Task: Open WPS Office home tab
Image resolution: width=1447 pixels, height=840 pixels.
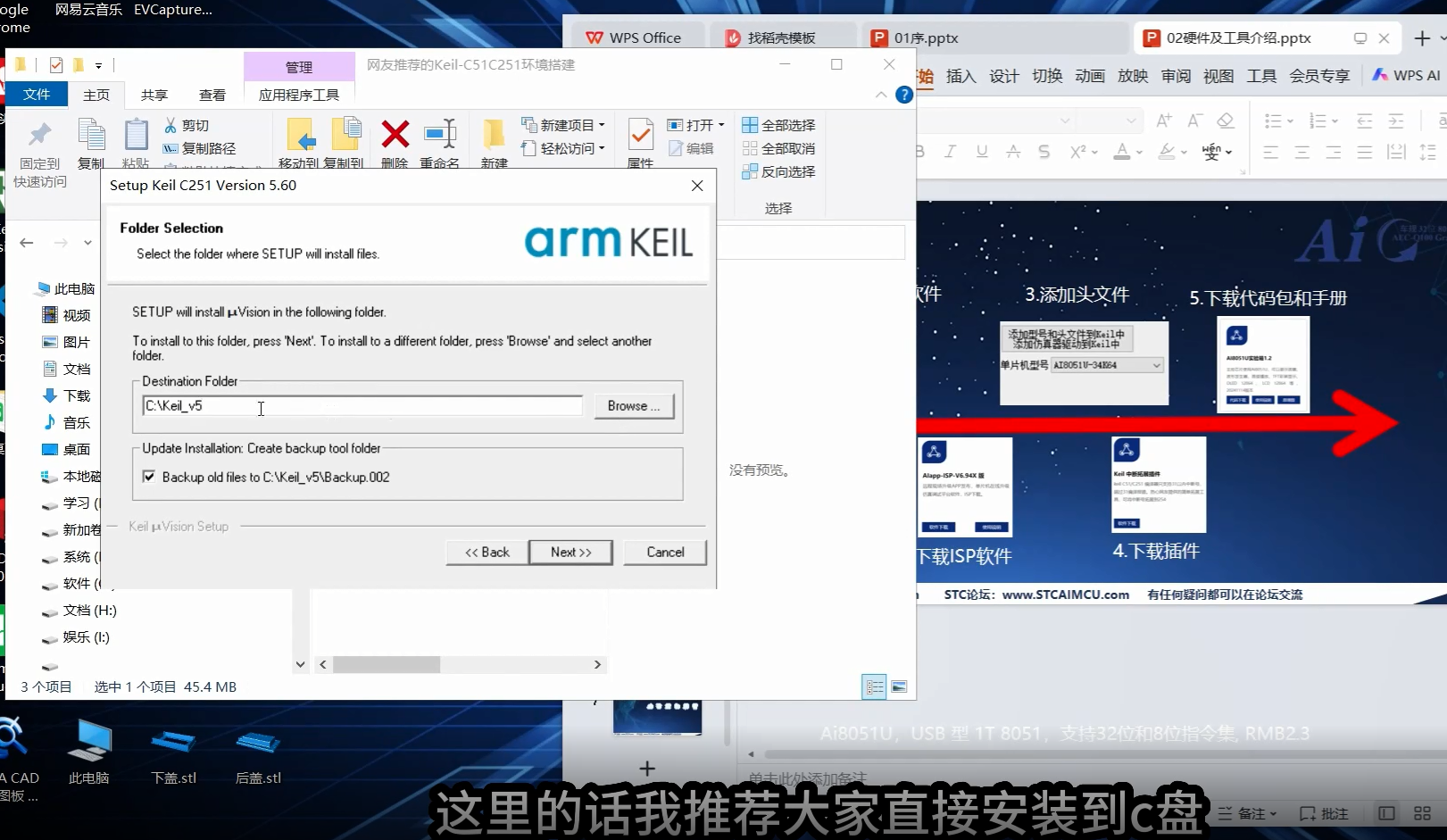Action: [x=633, y=37]
